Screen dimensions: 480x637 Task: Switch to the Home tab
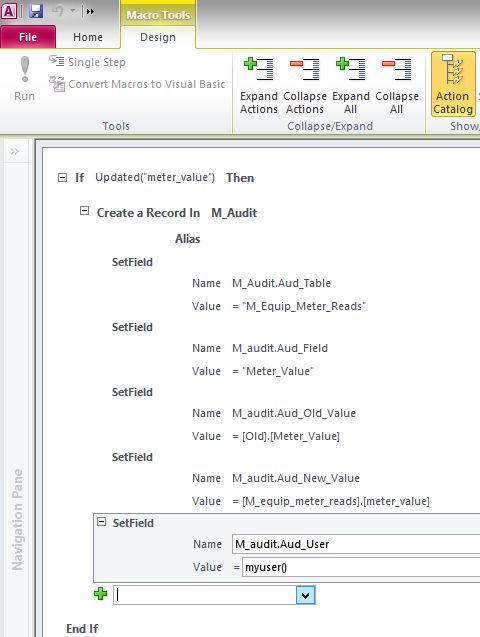(88, 37)
